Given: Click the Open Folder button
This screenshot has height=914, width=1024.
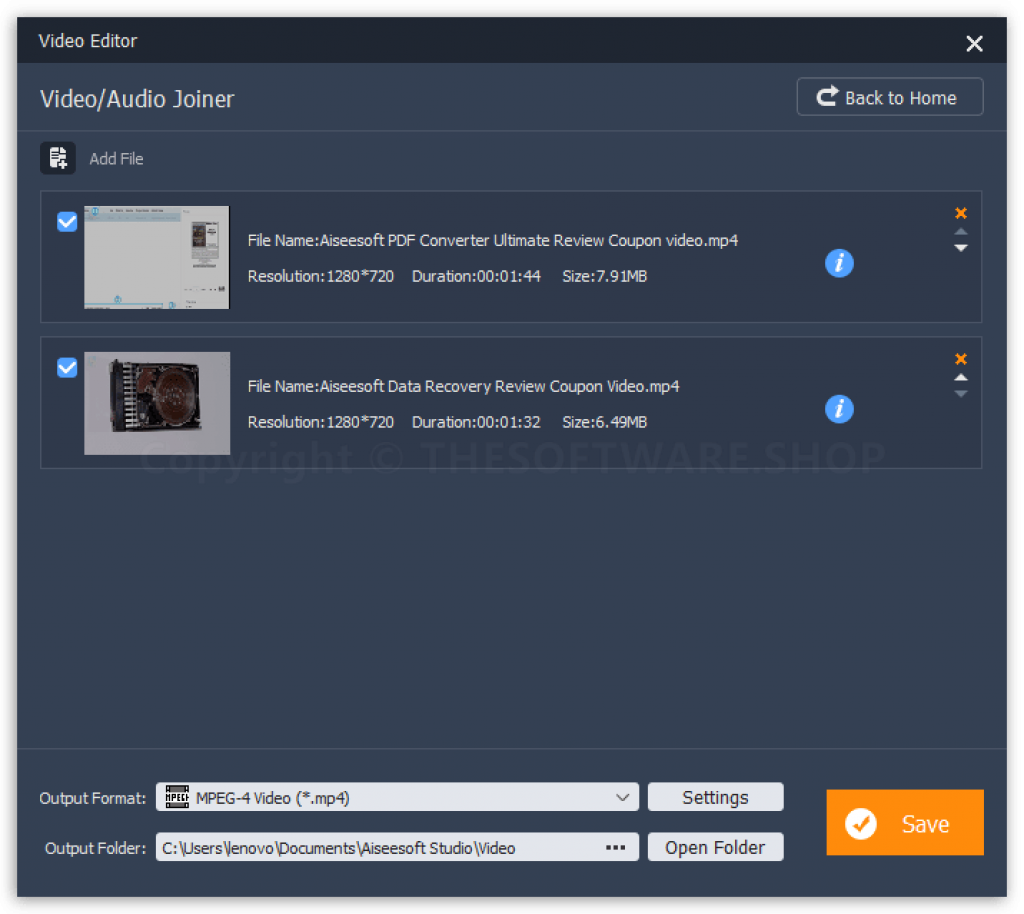Looking at the screenshot, I should pos(715,847).
